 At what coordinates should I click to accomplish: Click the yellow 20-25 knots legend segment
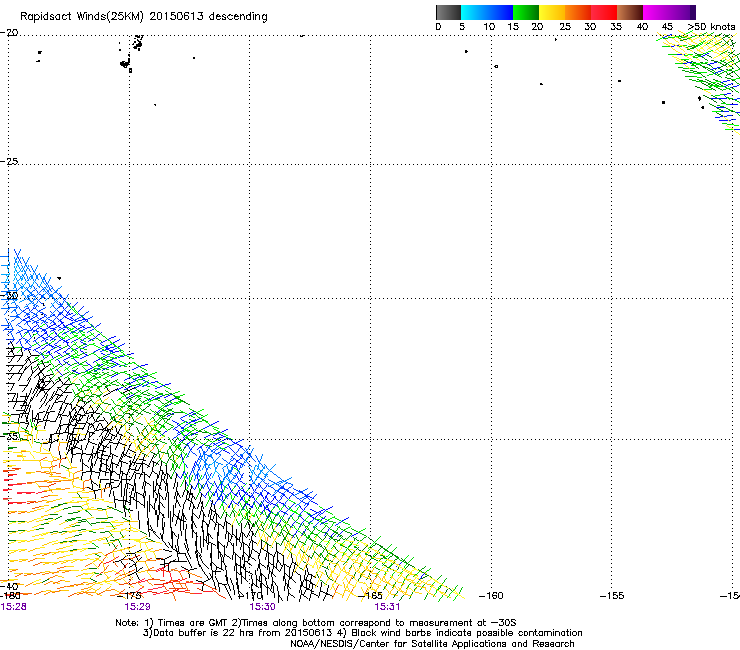(552, 12)
